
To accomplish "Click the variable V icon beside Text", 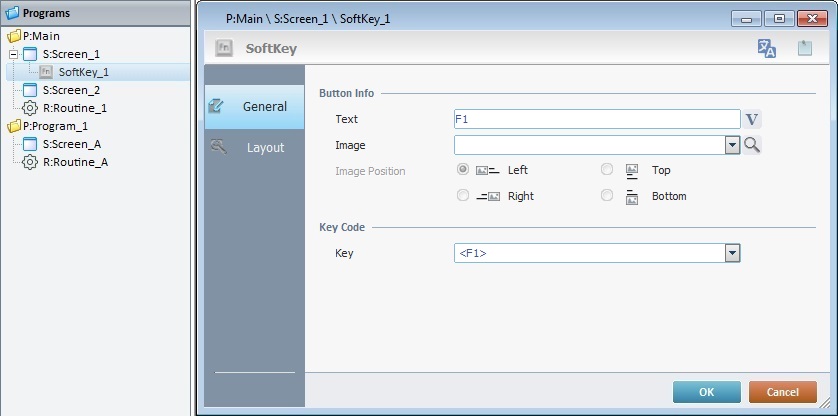I will [753, 119].
